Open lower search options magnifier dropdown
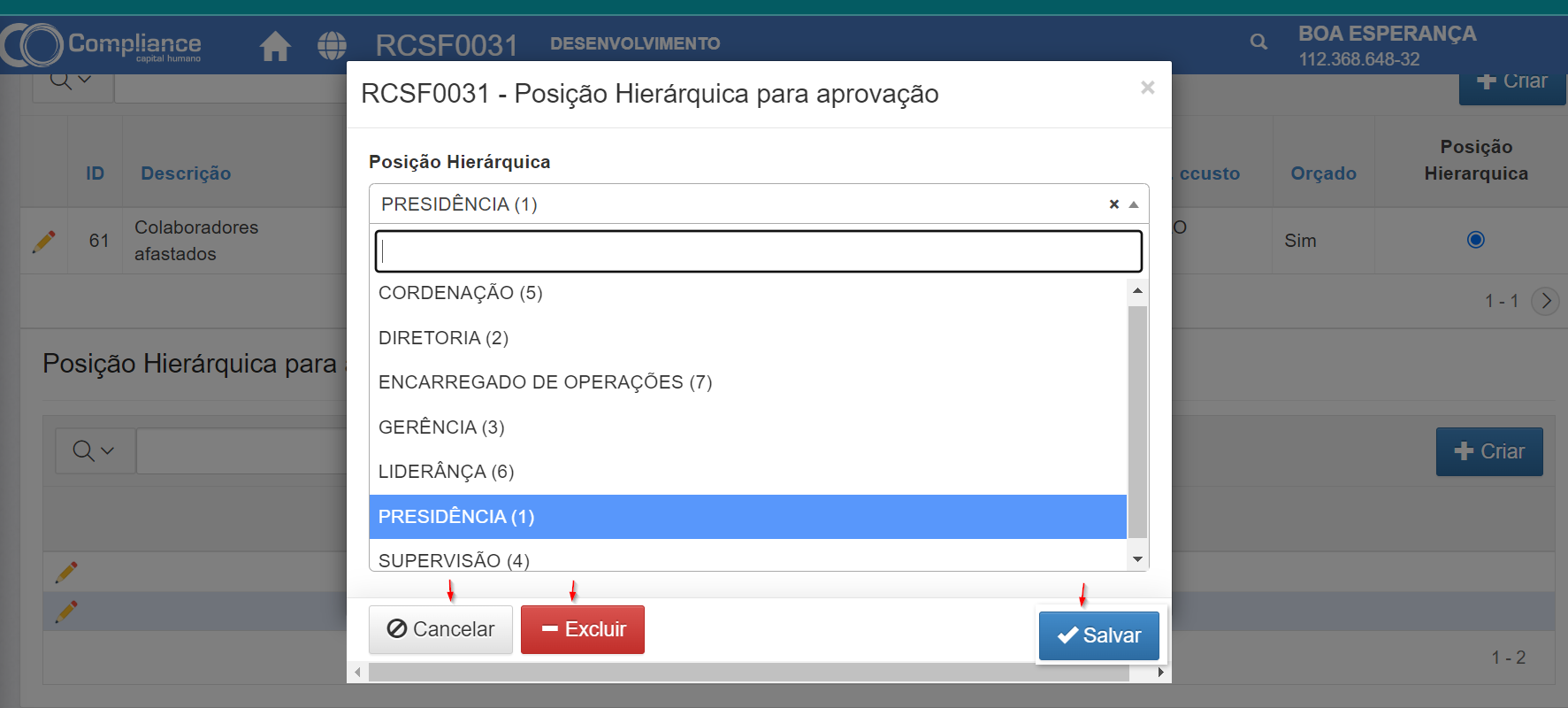 pyautogui.click(x=95, y=451)
